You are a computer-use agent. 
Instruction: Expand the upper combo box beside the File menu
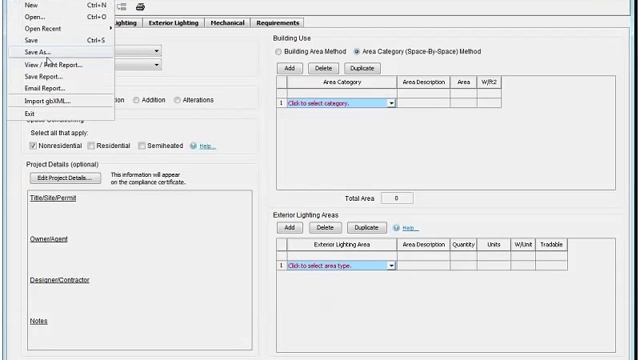pos(156,51)
